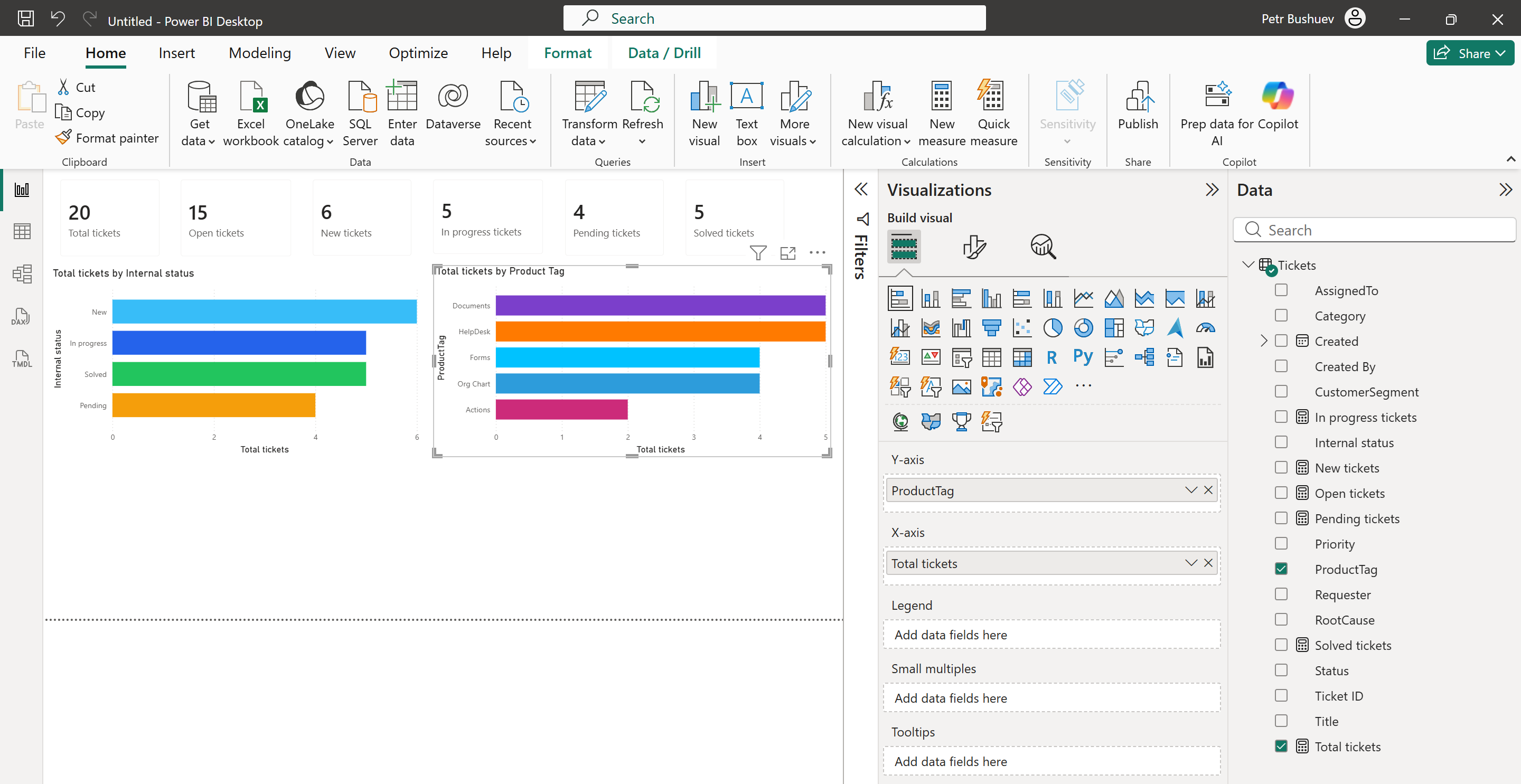Open the Table view in left sidebar
Screen dimensions: 1521x784
tap(22, 231)
